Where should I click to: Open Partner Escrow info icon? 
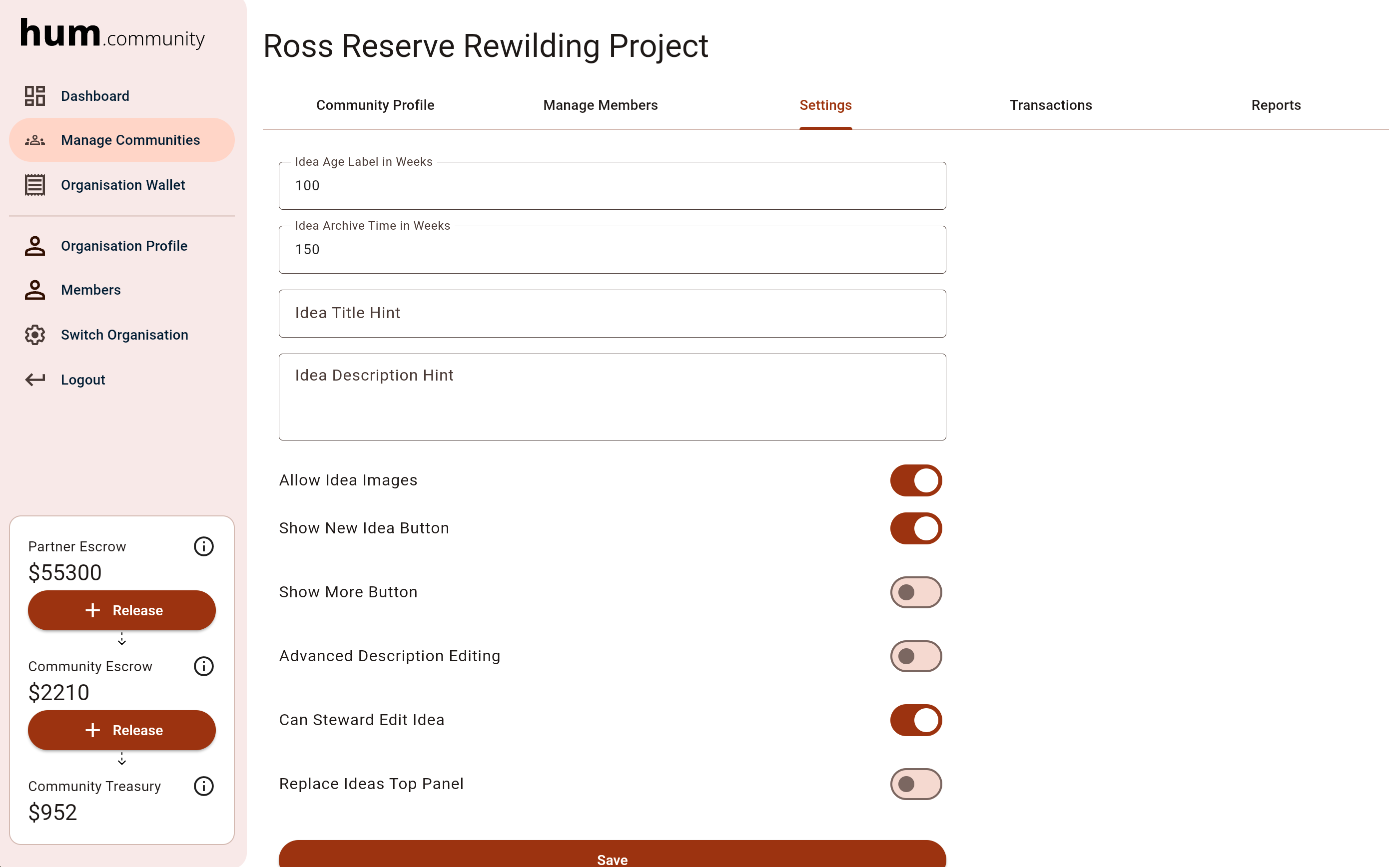(204, 546)
